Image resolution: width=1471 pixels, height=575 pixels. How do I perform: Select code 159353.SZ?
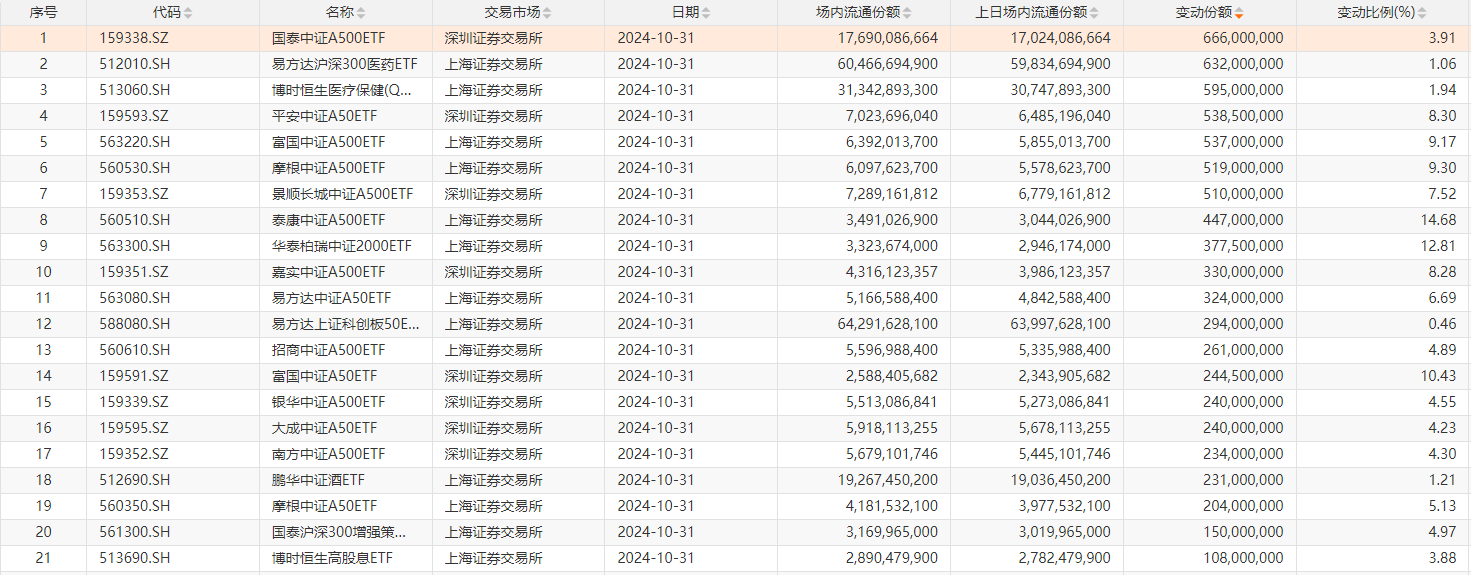134,194
